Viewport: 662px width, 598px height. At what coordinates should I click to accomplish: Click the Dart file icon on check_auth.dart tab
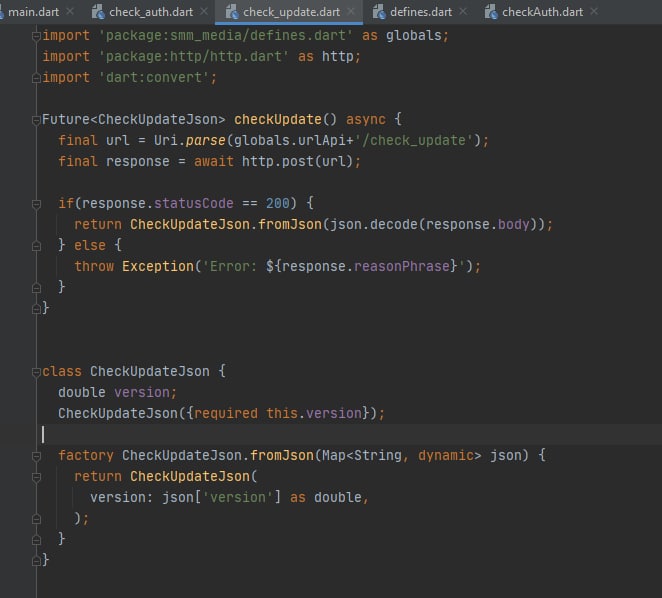(98, 12)
